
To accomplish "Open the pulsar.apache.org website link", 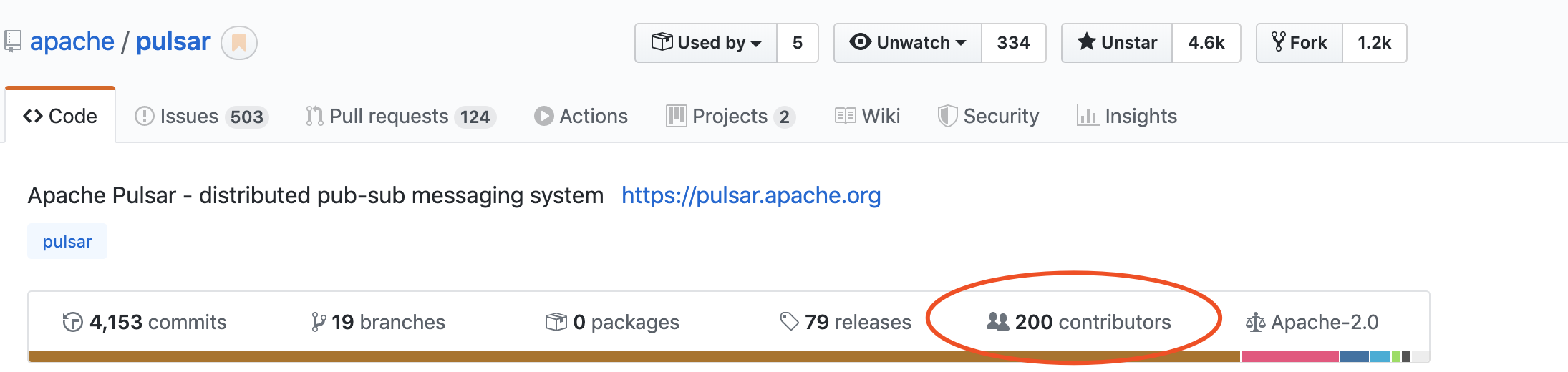I will point(751,195).
